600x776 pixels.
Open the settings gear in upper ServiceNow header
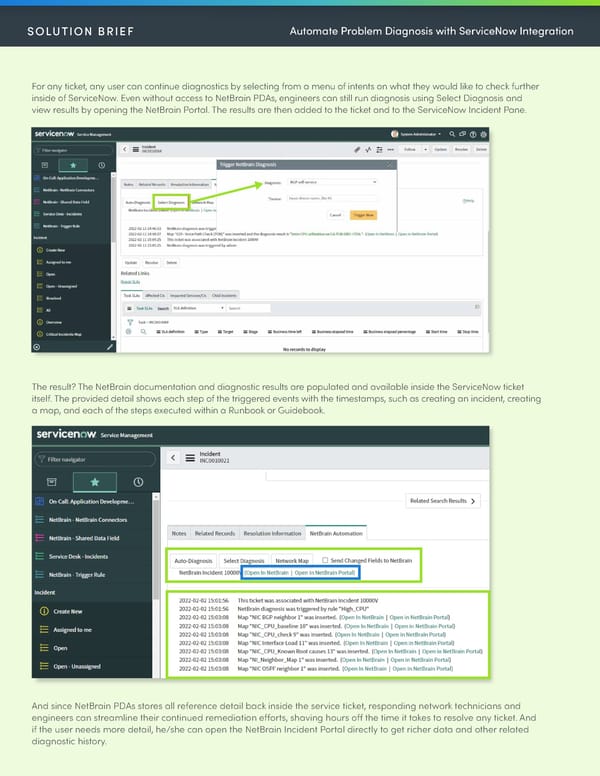coord(484,133)
